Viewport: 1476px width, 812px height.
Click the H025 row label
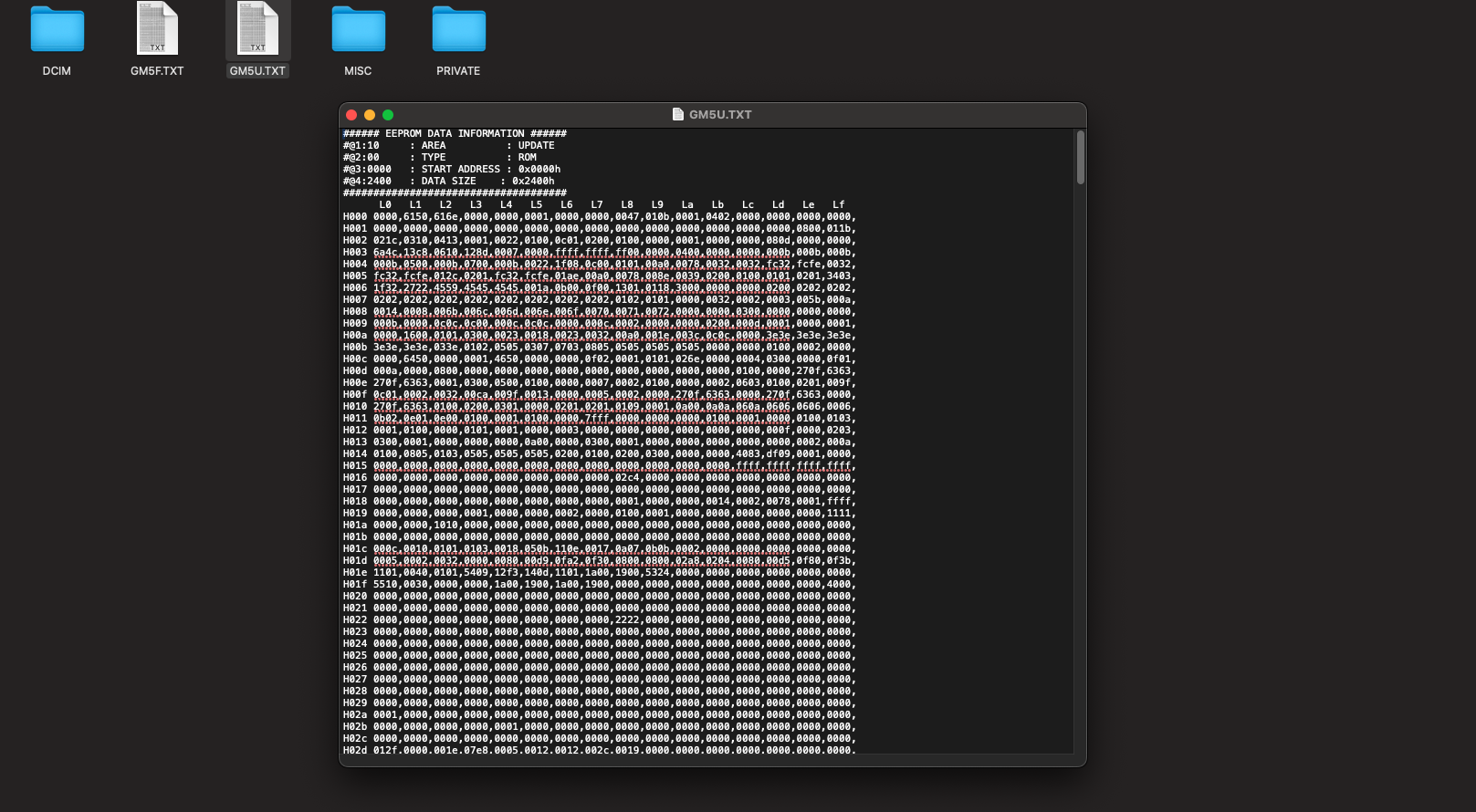(355, 656)
